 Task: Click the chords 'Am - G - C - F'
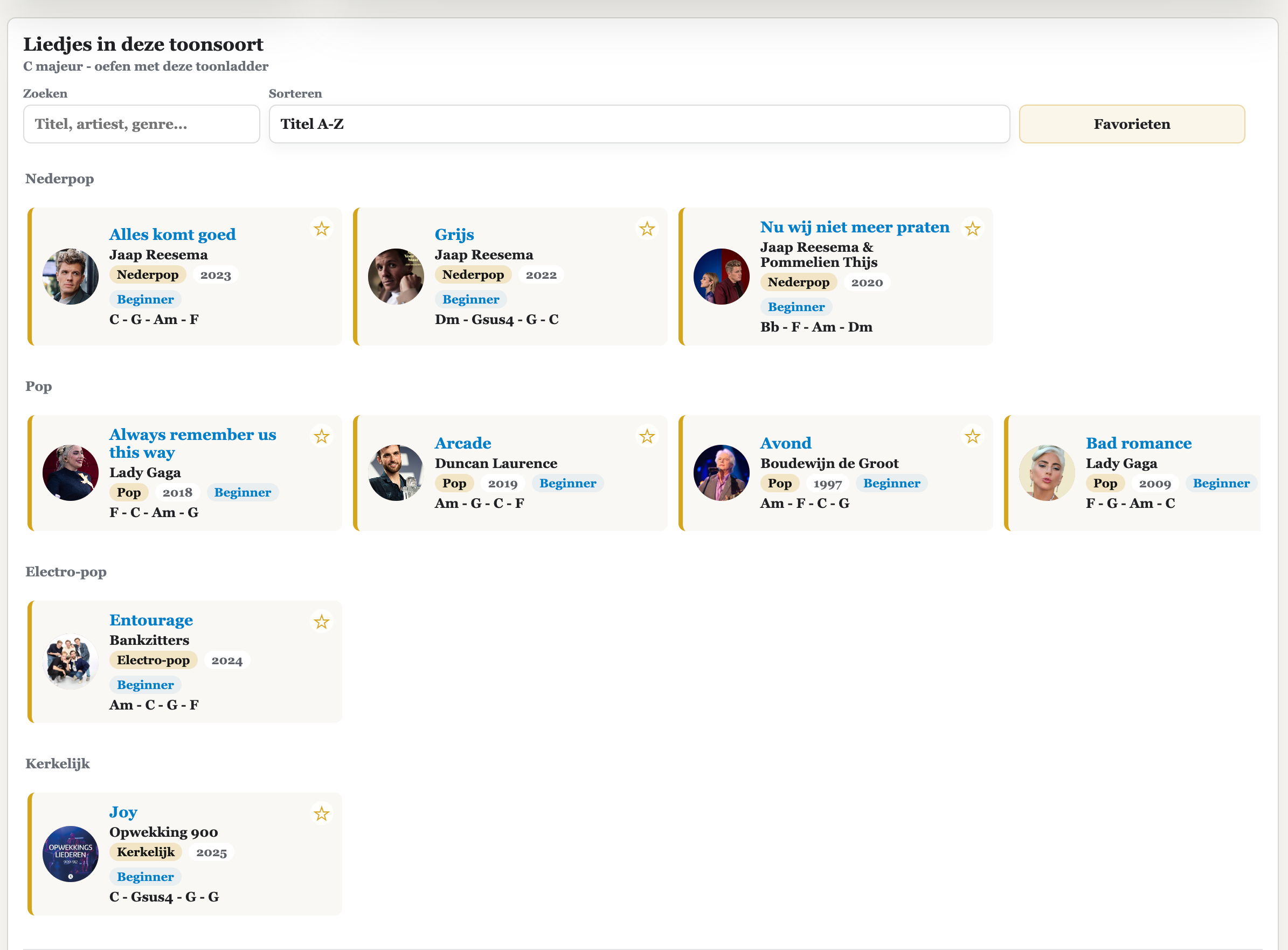(x=479, y=504)
